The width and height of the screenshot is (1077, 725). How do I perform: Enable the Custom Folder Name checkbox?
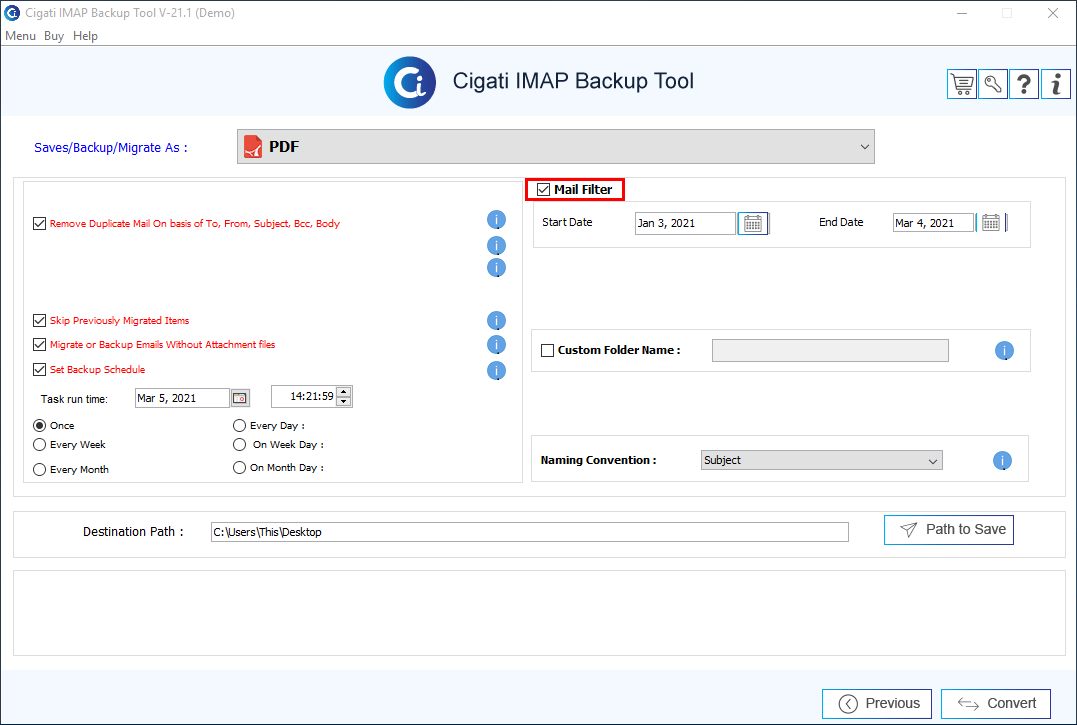[x=547, y=350]
